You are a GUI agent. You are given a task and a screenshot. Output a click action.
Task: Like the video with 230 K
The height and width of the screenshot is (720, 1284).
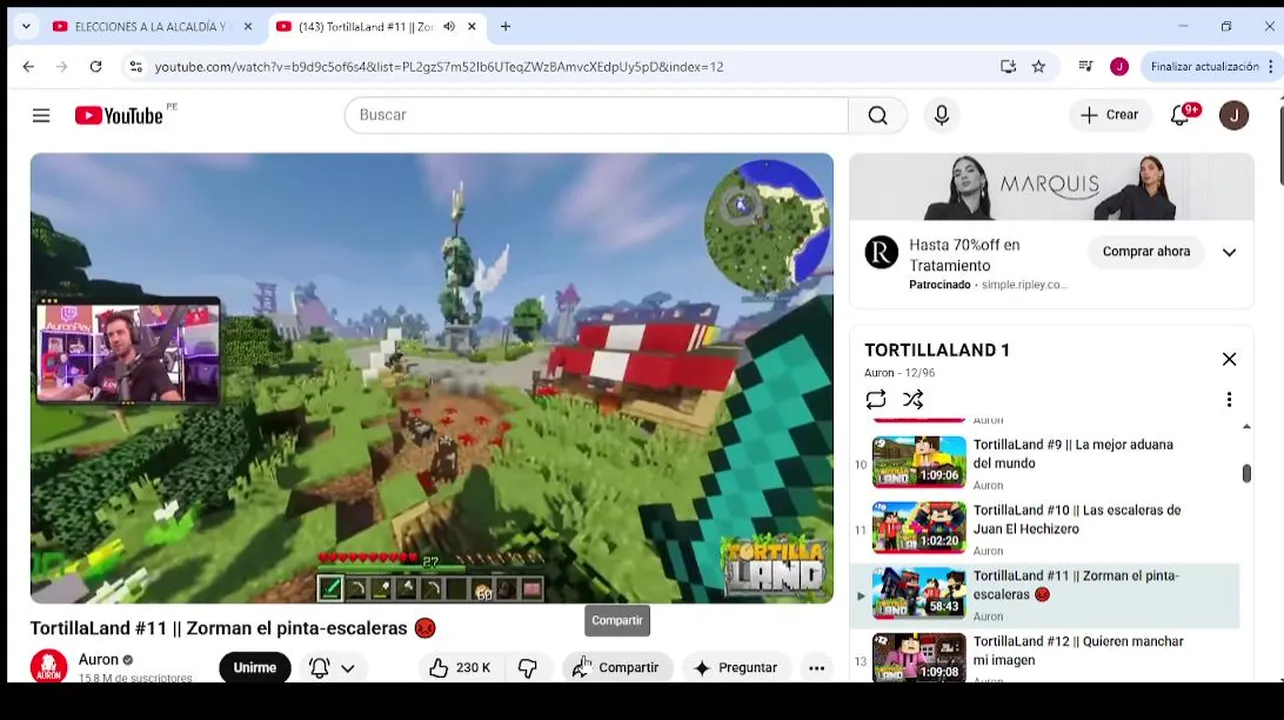[x=459, y=668]
